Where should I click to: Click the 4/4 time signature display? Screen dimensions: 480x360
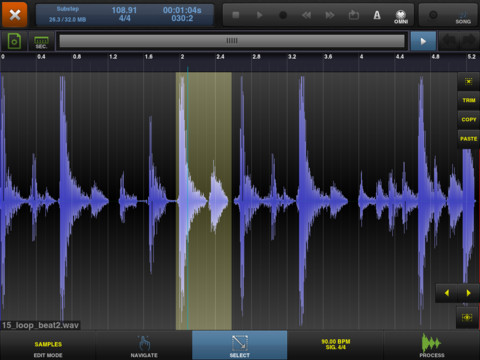(x=125, y=19)
